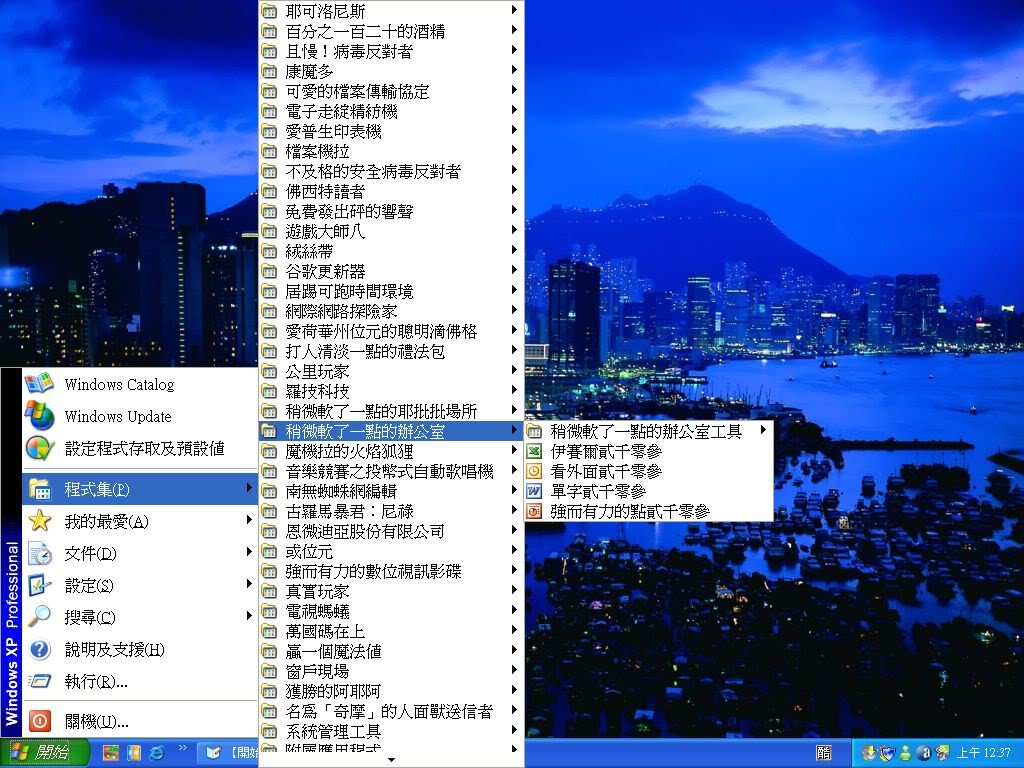Click the Windows Catalog icon
Viewport: 1024px width, 768px height.
(39, 383)
